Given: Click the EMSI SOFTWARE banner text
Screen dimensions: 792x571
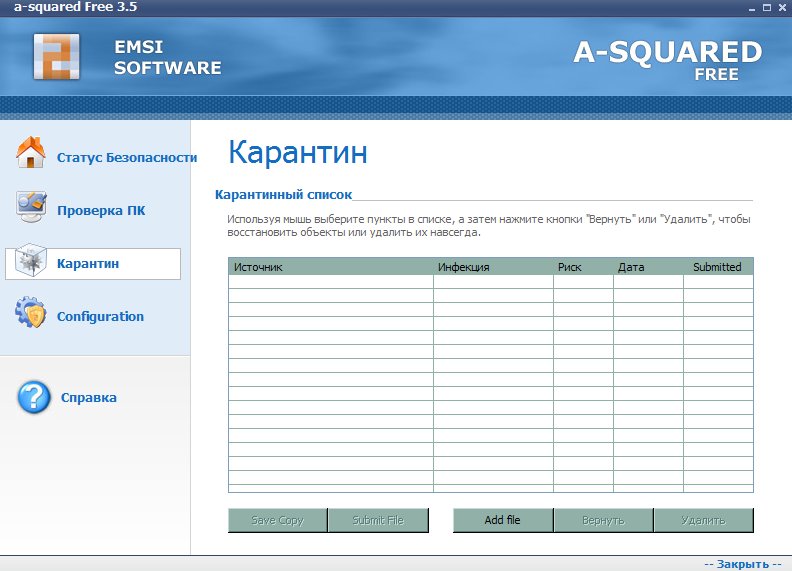Looking at the screenshot, I should click(x=168, y=57).
